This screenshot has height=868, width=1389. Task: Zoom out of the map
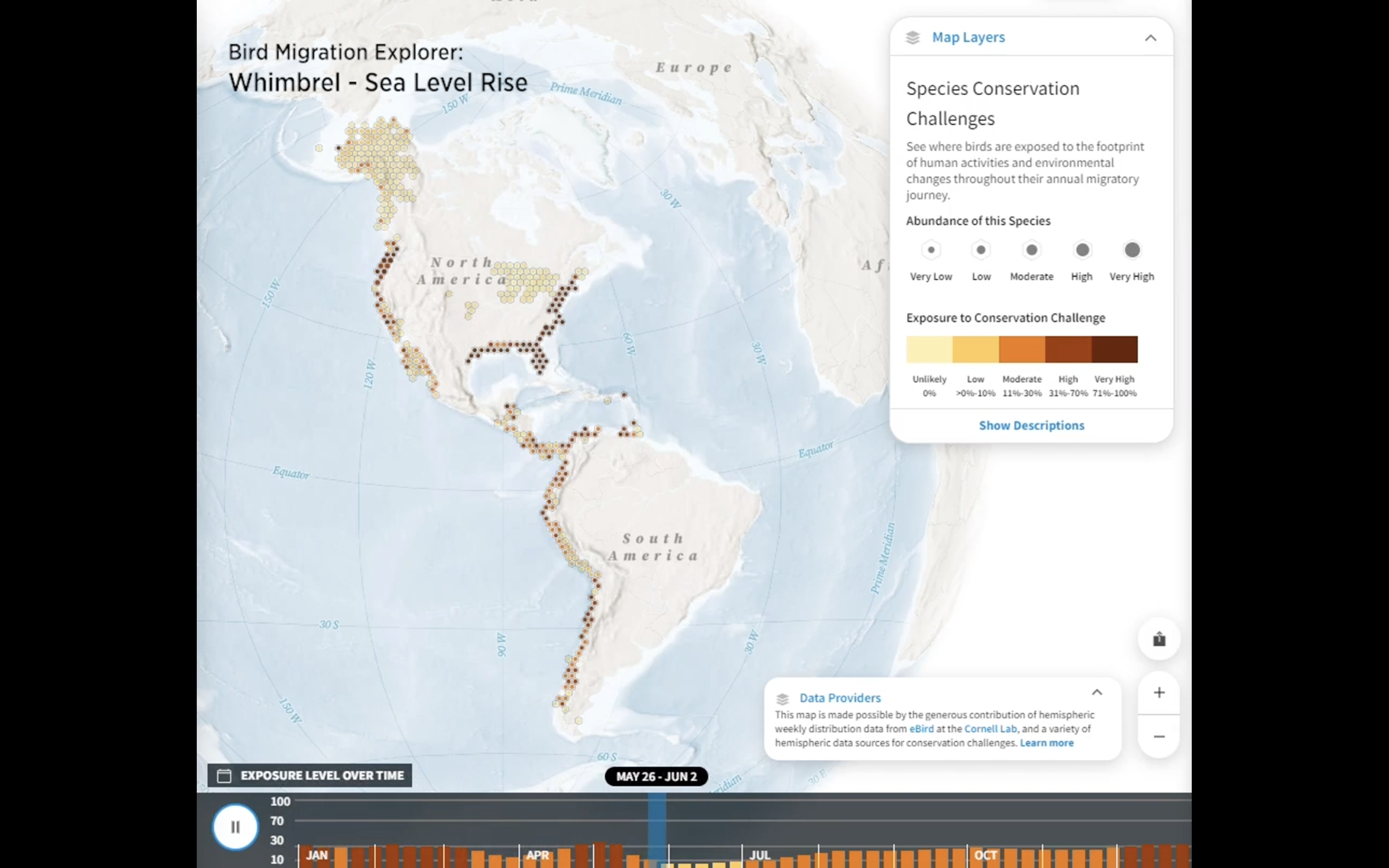coord(1159,736)
